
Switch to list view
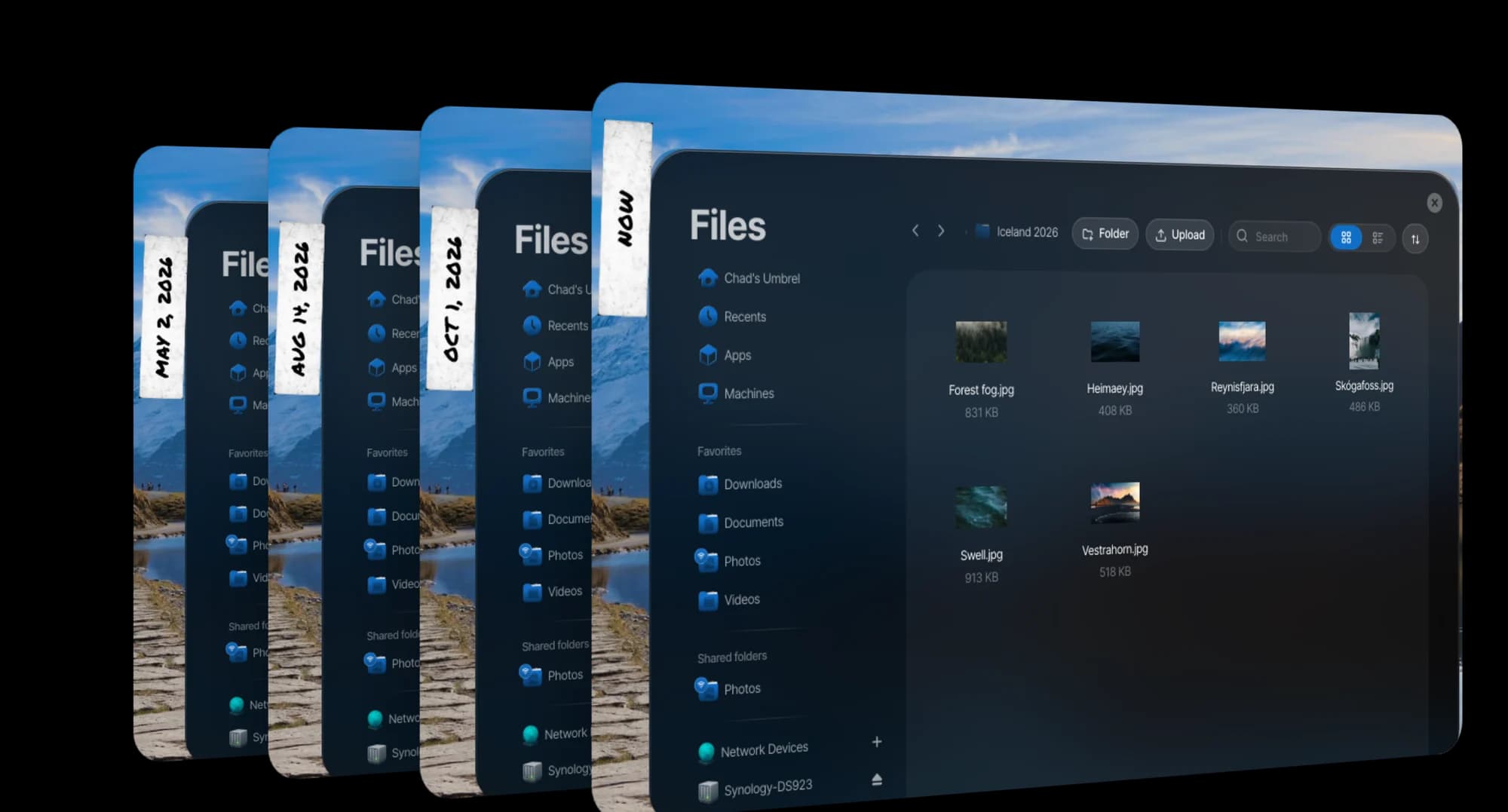(x=1378, y=238)
